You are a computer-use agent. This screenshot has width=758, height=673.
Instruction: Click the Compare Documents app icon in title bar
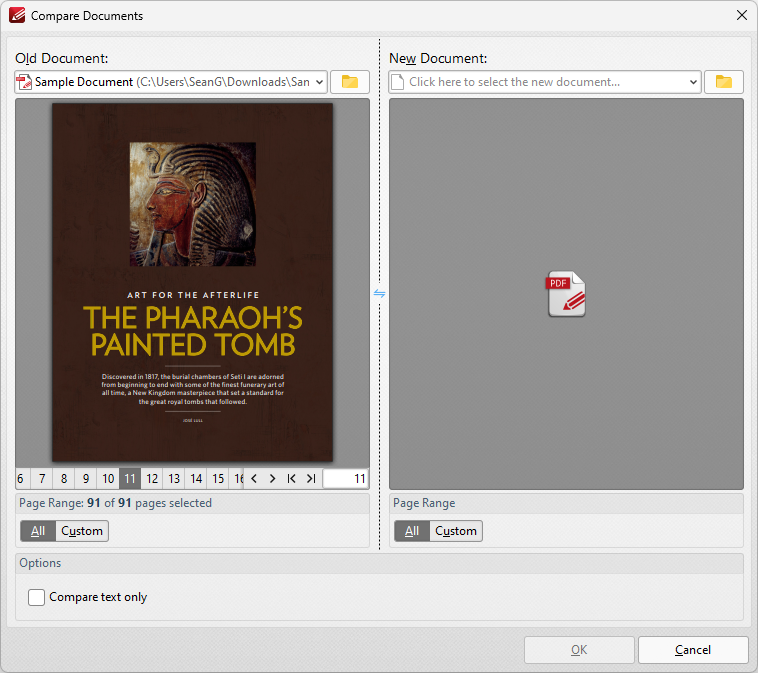[17, 15]
